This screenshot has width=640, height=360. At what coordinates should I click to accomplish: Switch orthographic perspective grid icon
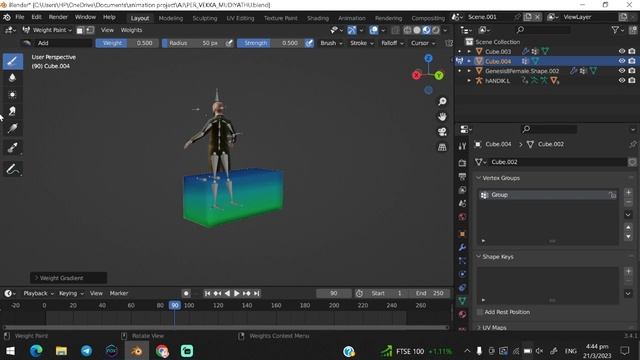(442, 147)
